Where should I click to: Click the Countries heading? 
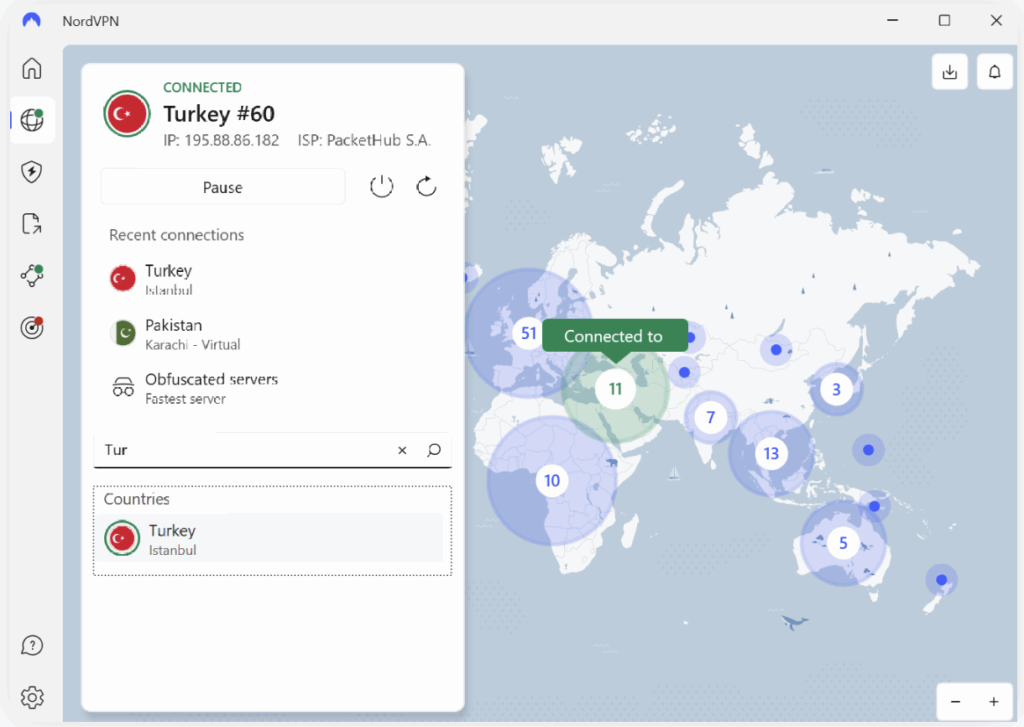pyautogui.click(x=136, y=499)
